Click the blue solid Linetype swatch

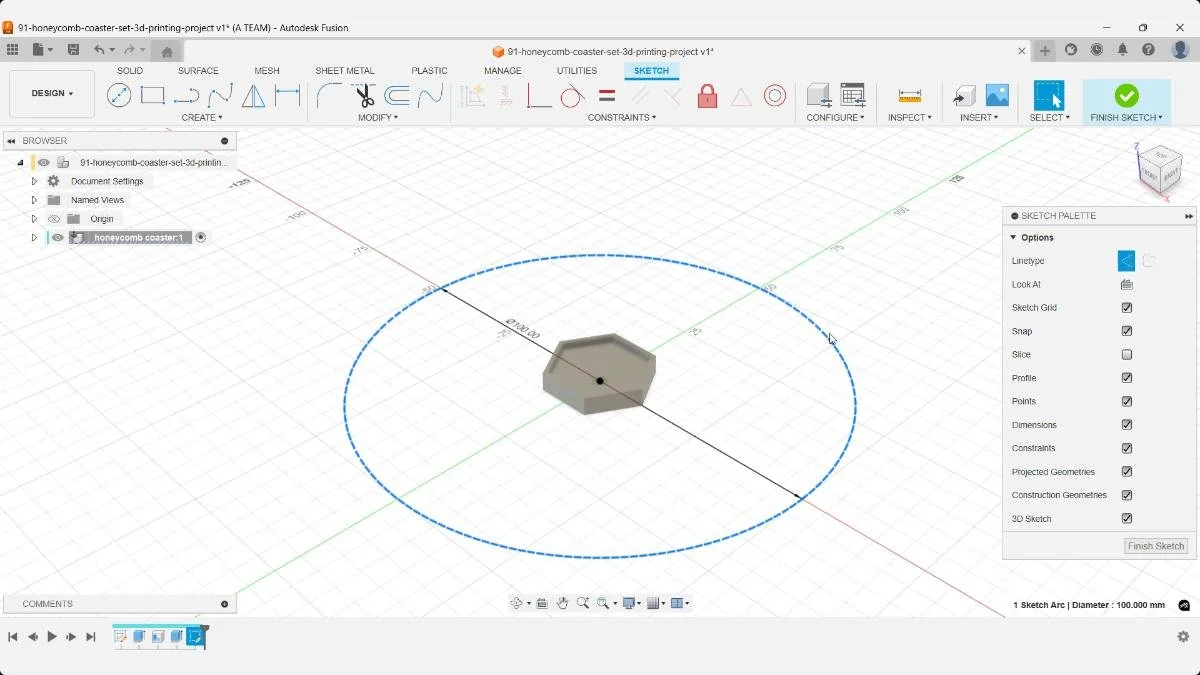(1125, 260)
